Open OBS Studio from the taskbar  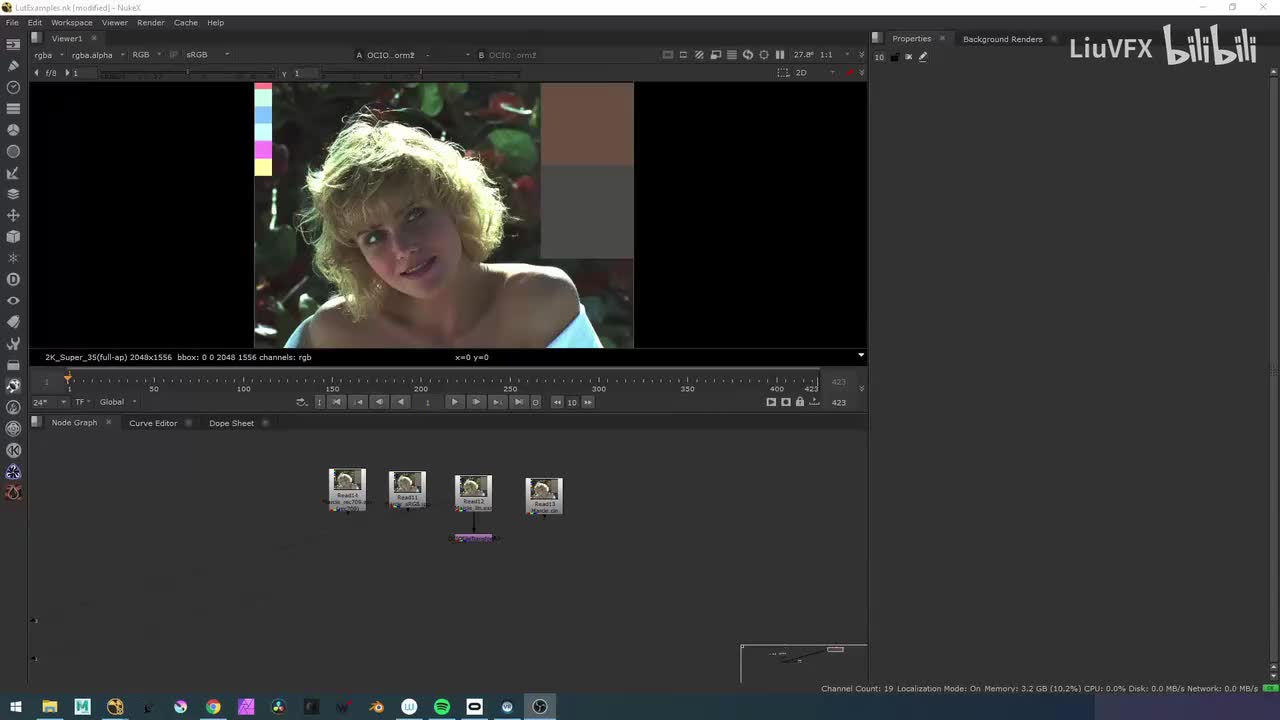[x=540, y=707]
